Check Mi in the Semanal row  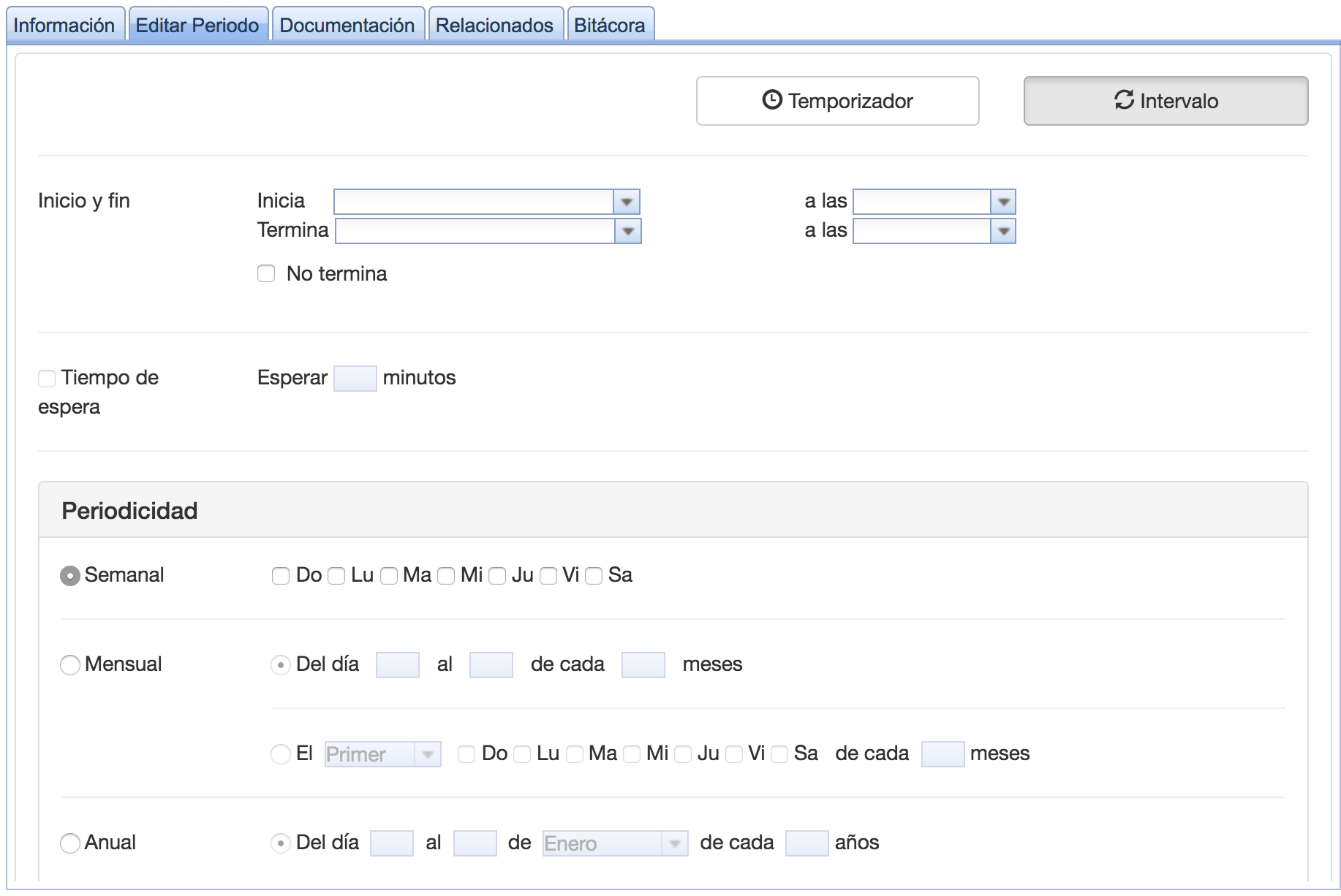point(446,576)
